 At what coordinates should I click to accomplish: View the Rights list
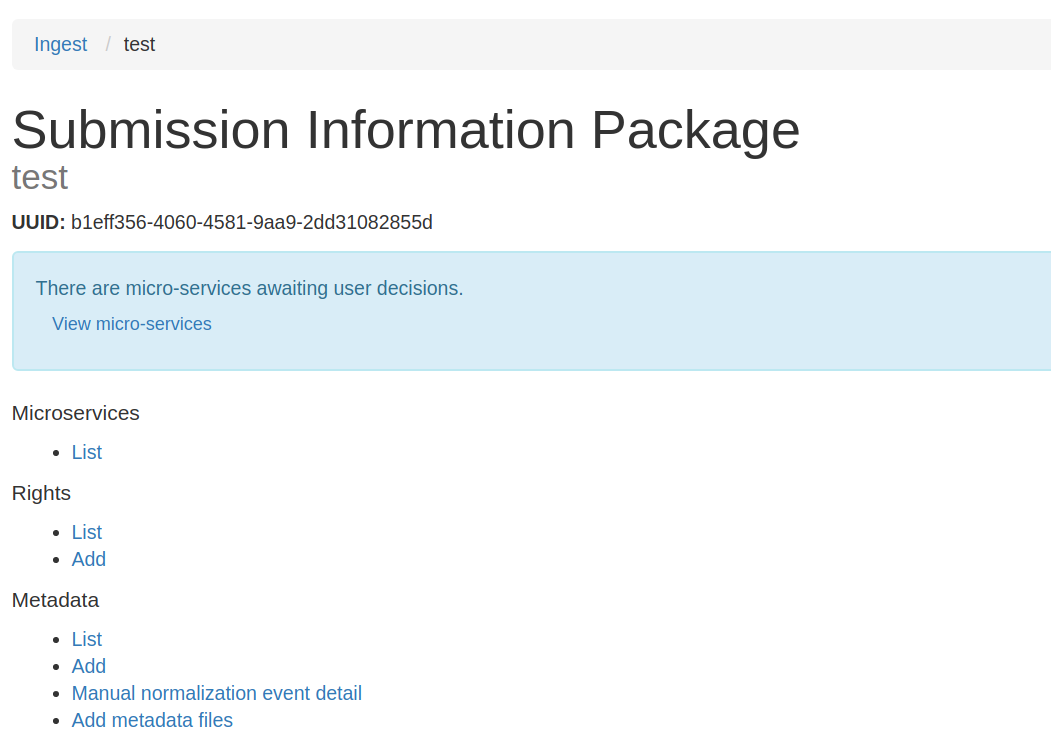coord(86,532)
